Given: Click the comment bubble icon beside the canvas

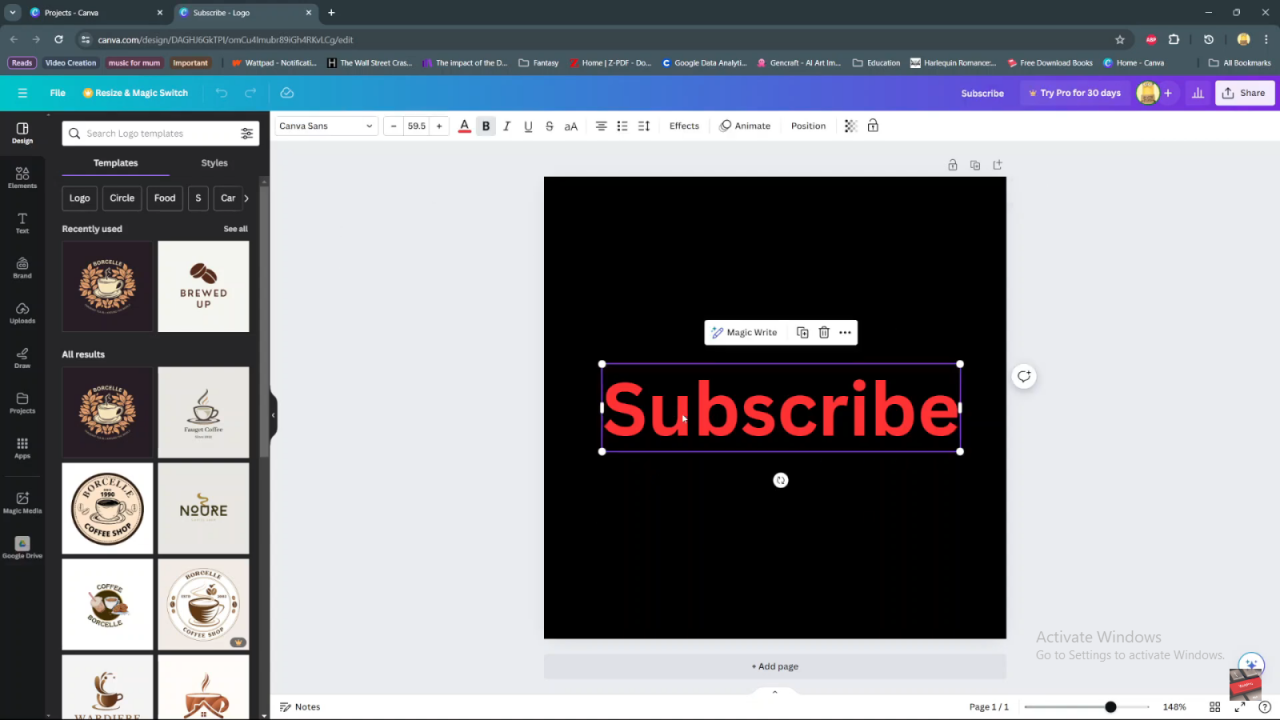Looking at the screenshot, I should (1023, 377).
